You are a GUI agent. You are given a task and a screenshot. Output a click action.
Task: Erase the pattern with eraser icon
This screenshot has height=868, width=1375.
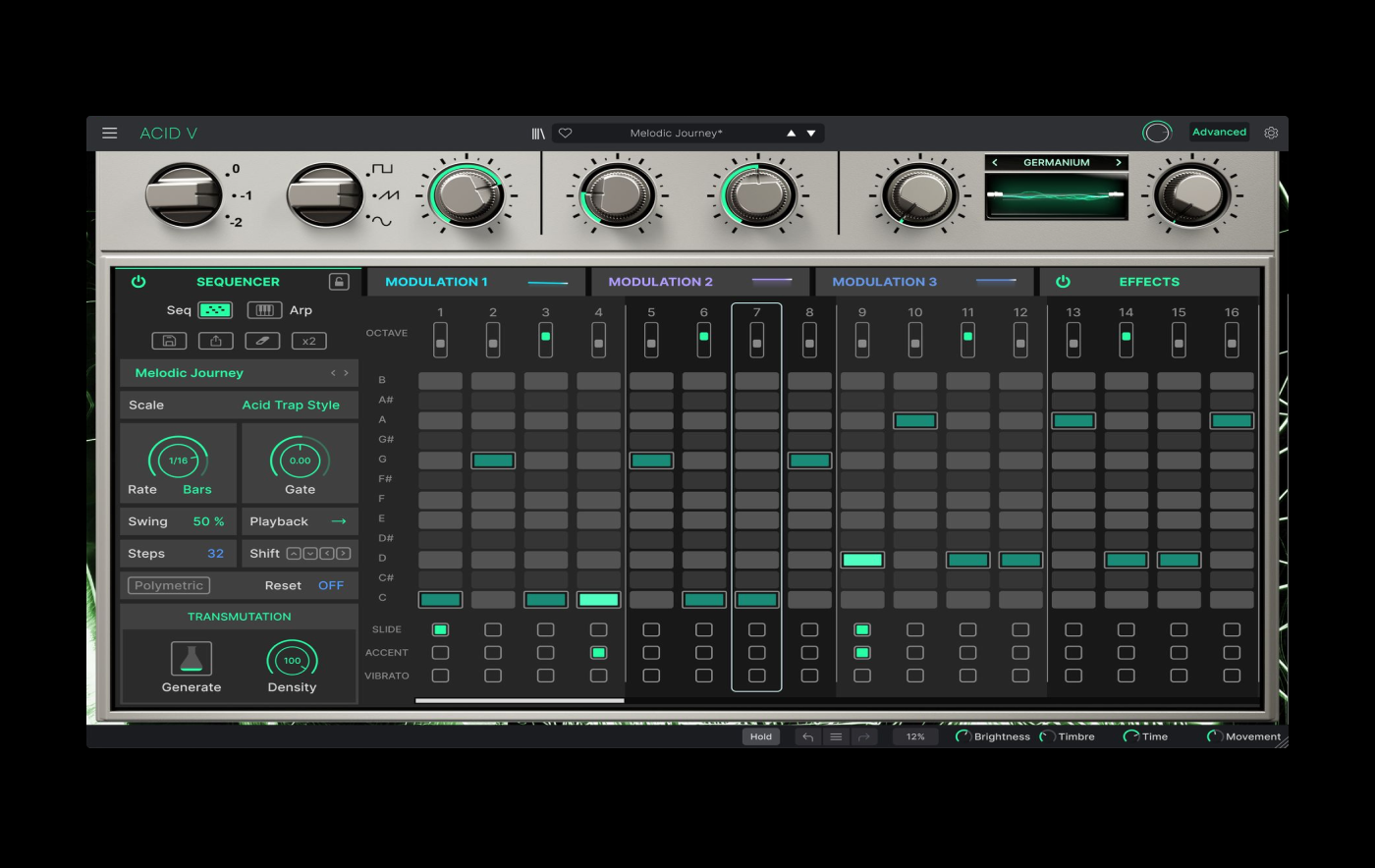pyautogui.click(x=262, y=341)
